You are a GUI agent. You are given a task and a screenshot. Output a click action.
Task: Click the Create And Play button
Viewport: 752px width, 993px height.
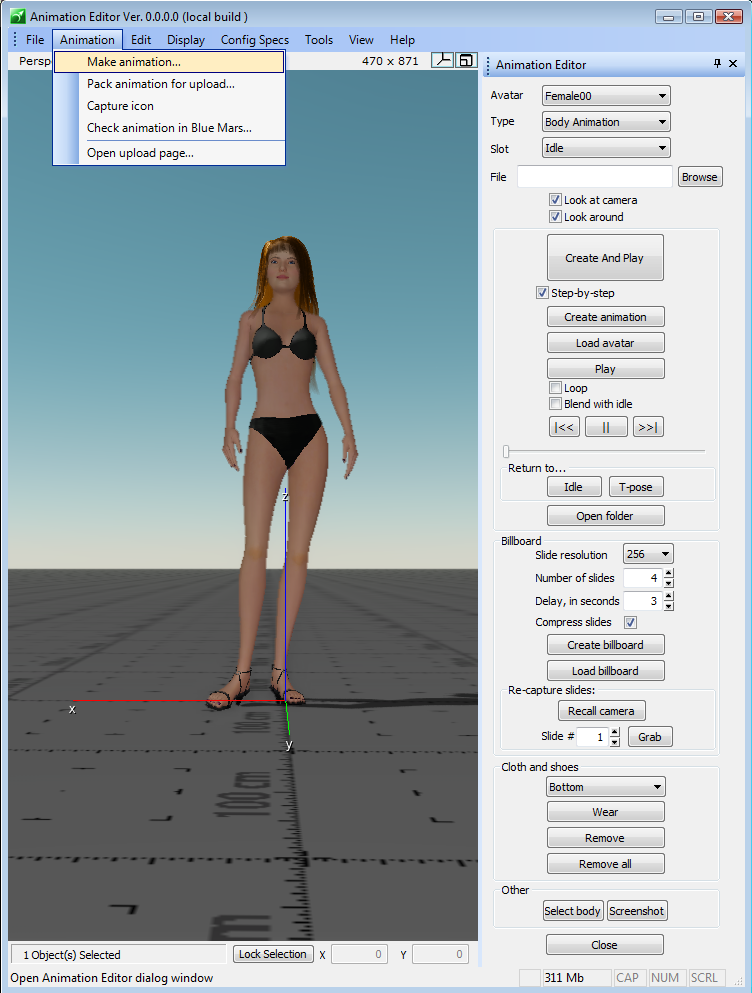pyautogui.click(x=605, y=258)
